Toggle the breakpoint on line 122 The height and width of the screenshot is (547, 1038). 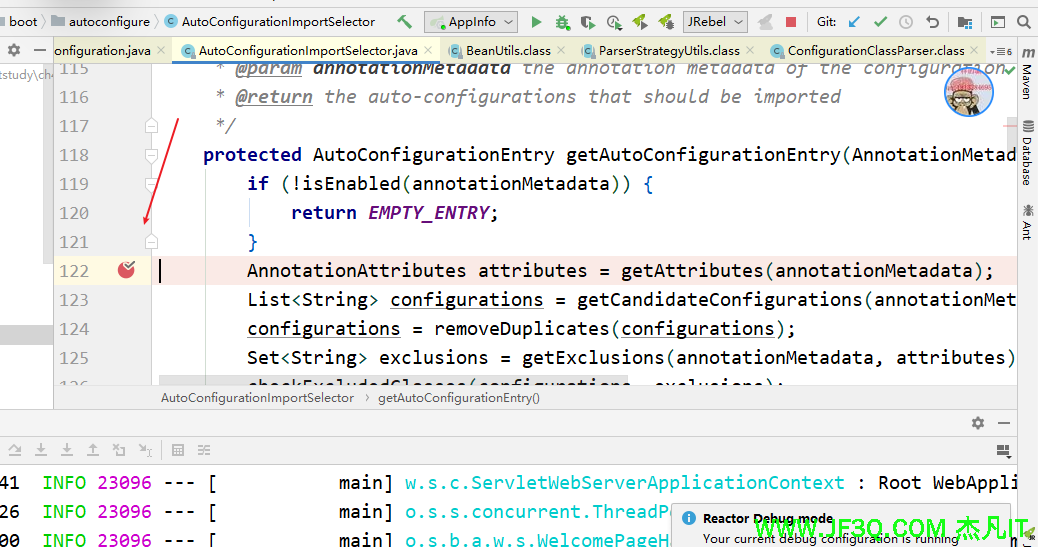126,270
